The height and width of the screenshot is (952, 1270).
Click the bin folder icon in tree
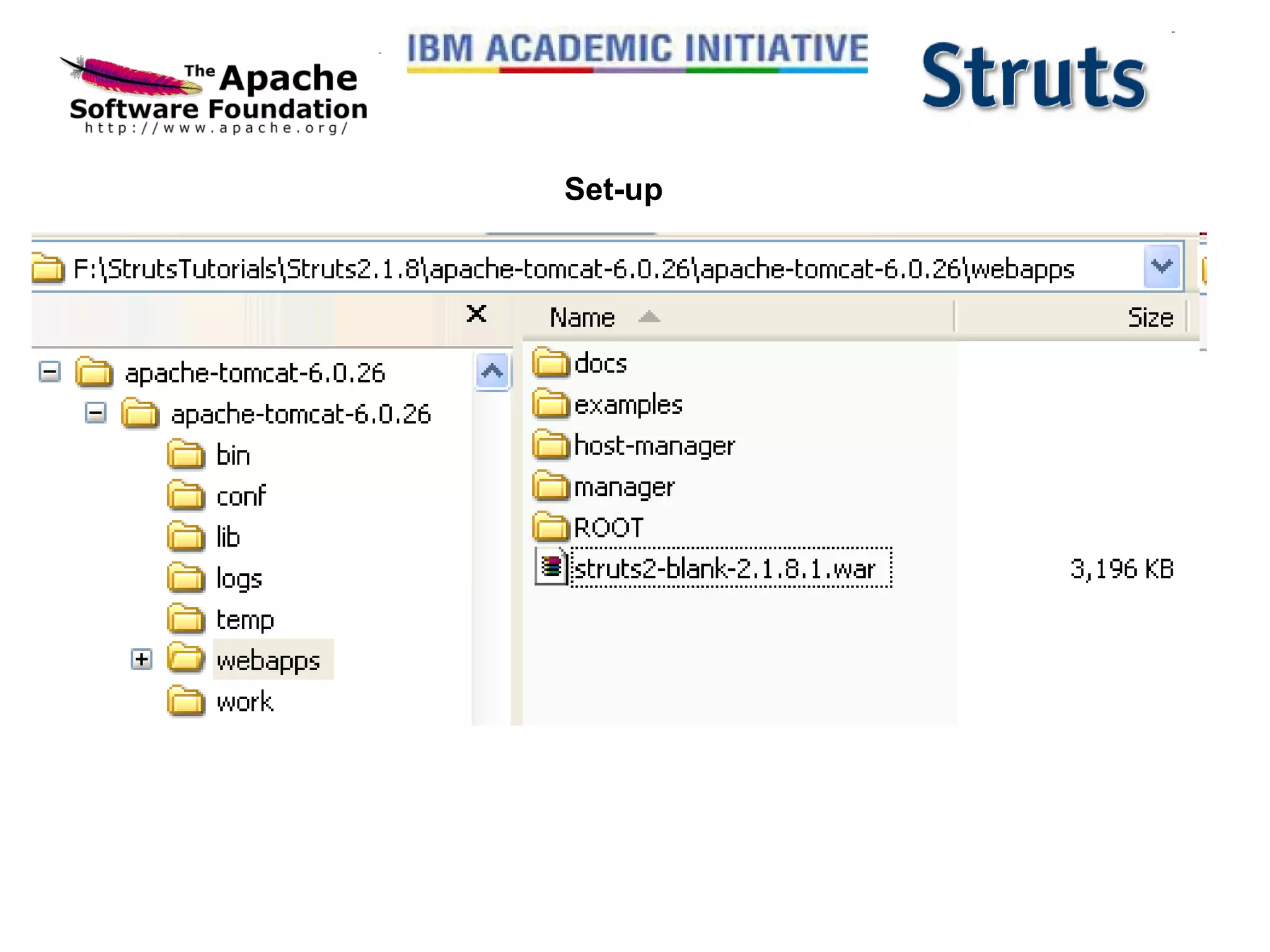coord(185,454)
